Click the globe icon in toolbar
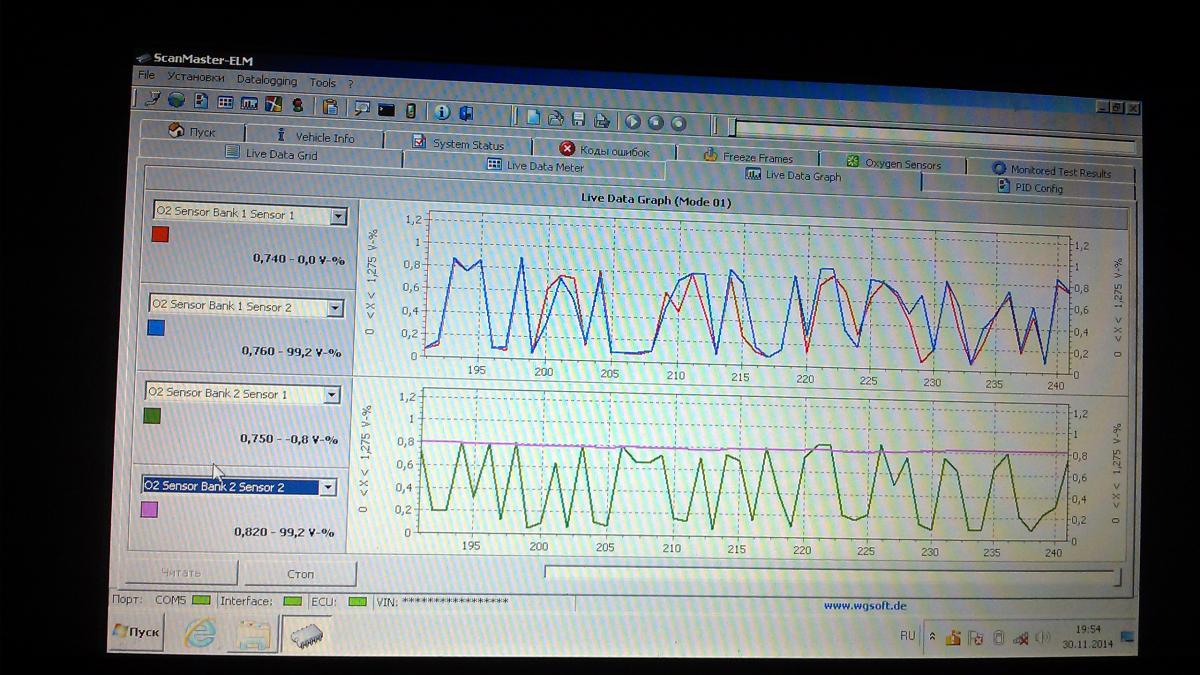The height and width of the screenshot is (675, 1200). 176,99
